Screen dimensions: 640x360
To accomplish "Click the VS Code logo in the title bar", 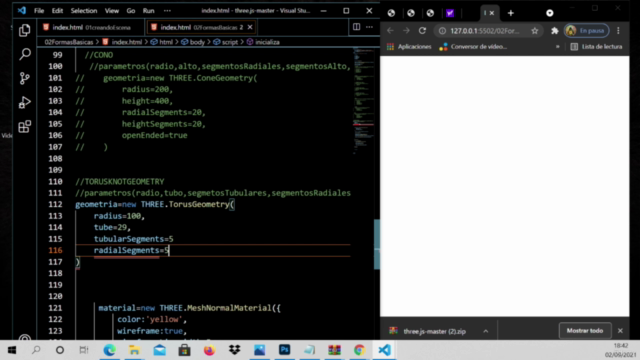I will 21,11.
